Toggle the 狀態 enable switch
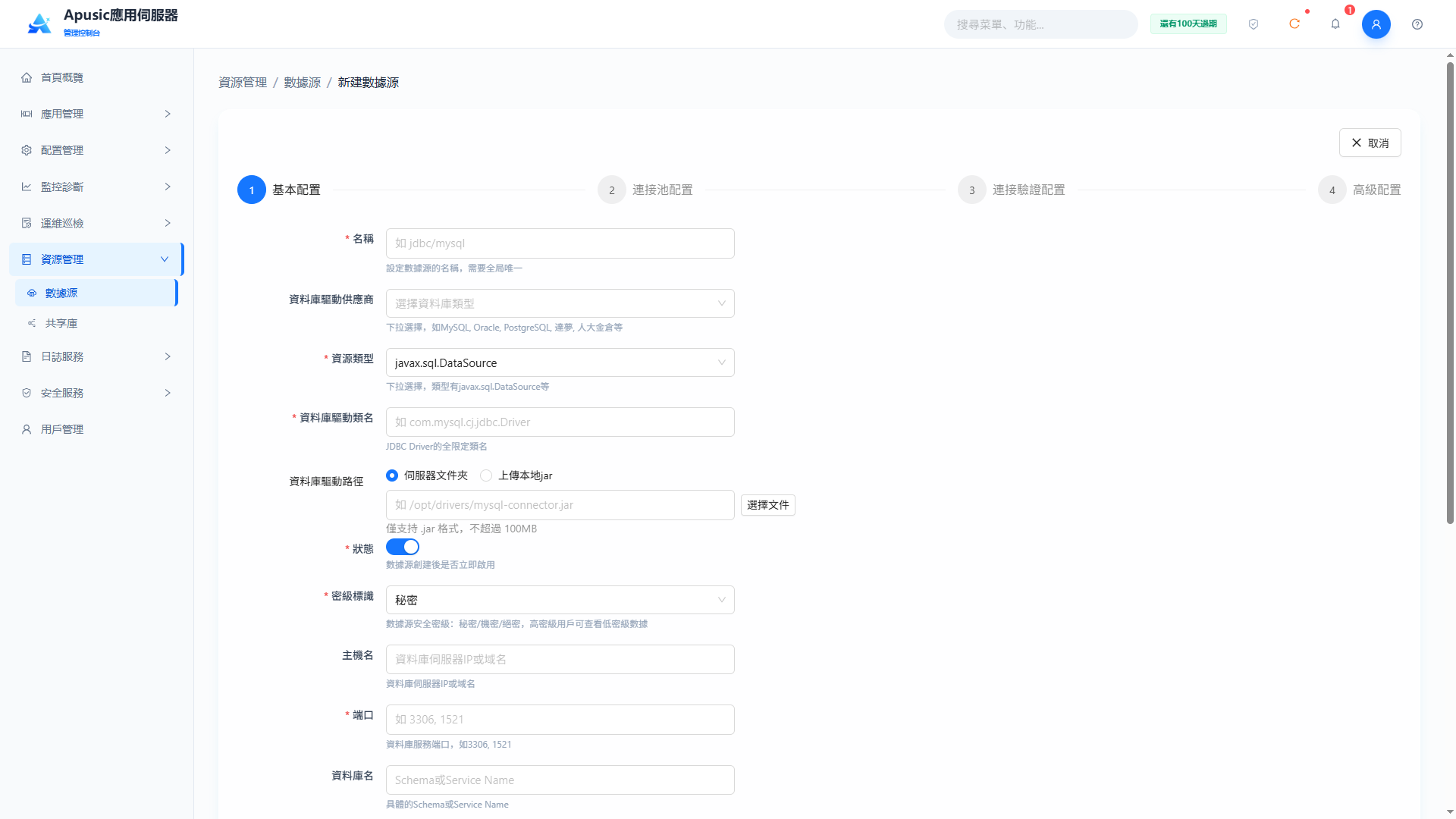 pyautogui.click(x=403, y=547)
